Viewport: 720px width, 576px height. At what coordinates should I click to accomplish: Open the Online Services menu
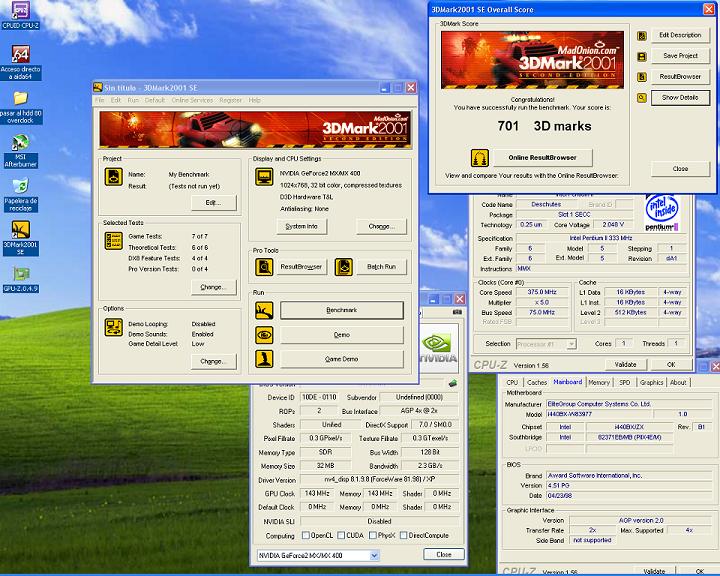coord(192,100)
